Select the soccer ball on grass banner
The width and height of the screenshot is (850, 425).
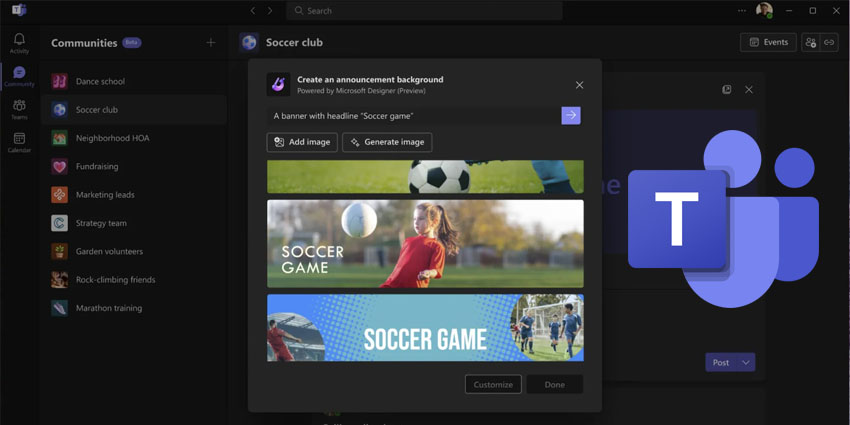point(426,177)
